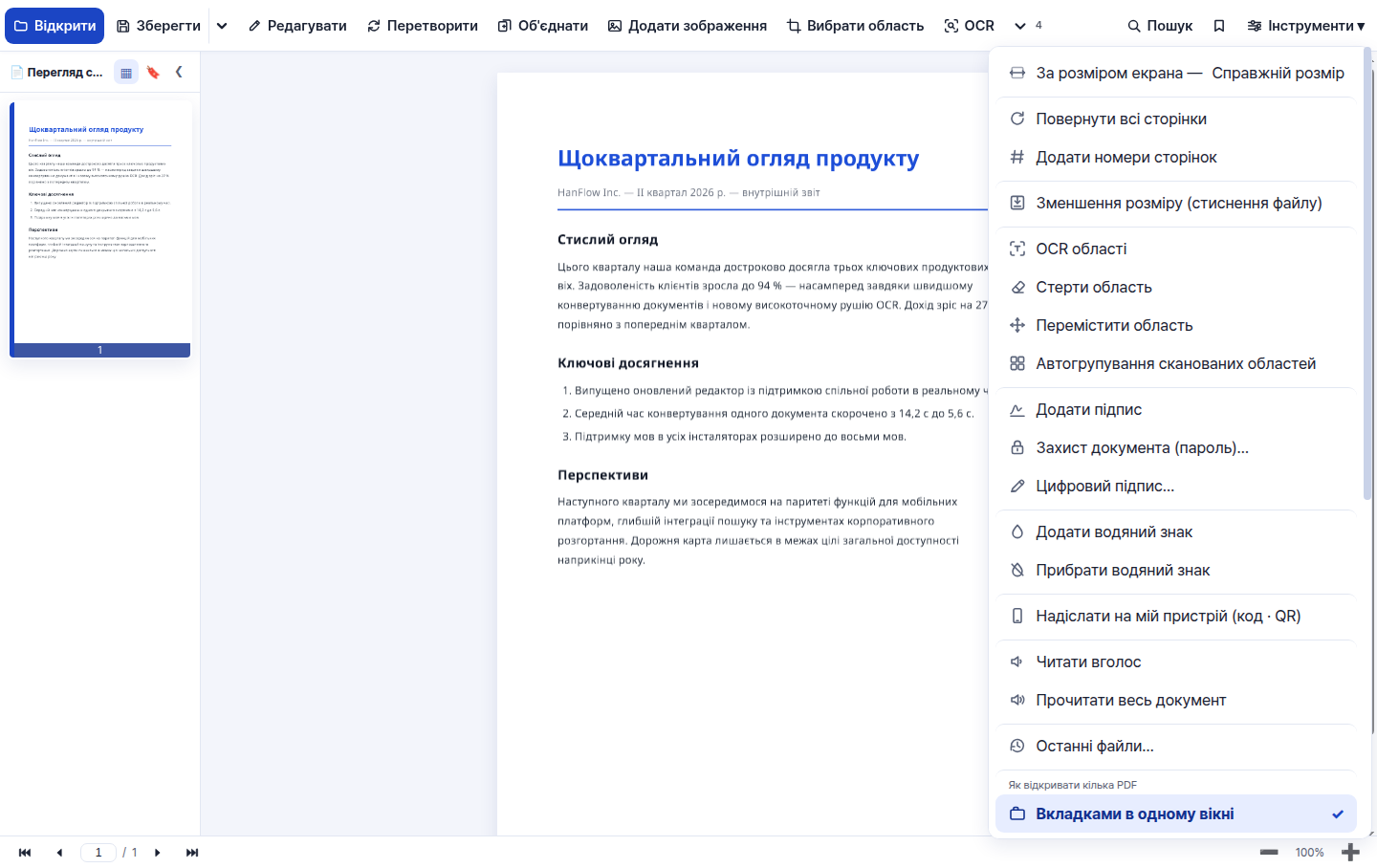Zoom in with the plus button
Viewport: 1377px width, 868px height.
click(x=1350, y=853)
